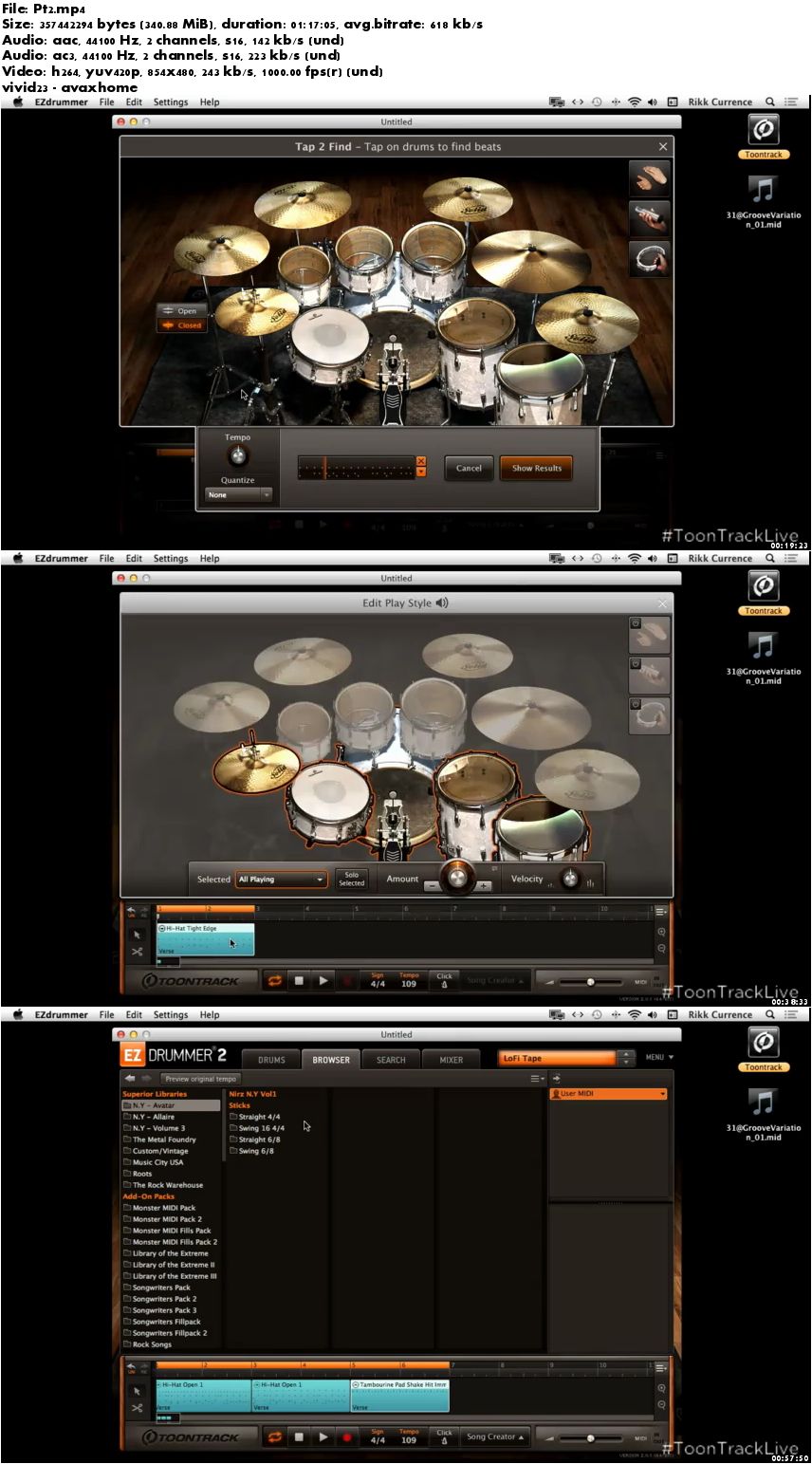Screen dimensions: 812x1464
Task: Click Preview original tempo button
Action: [x=200, y=1079]
